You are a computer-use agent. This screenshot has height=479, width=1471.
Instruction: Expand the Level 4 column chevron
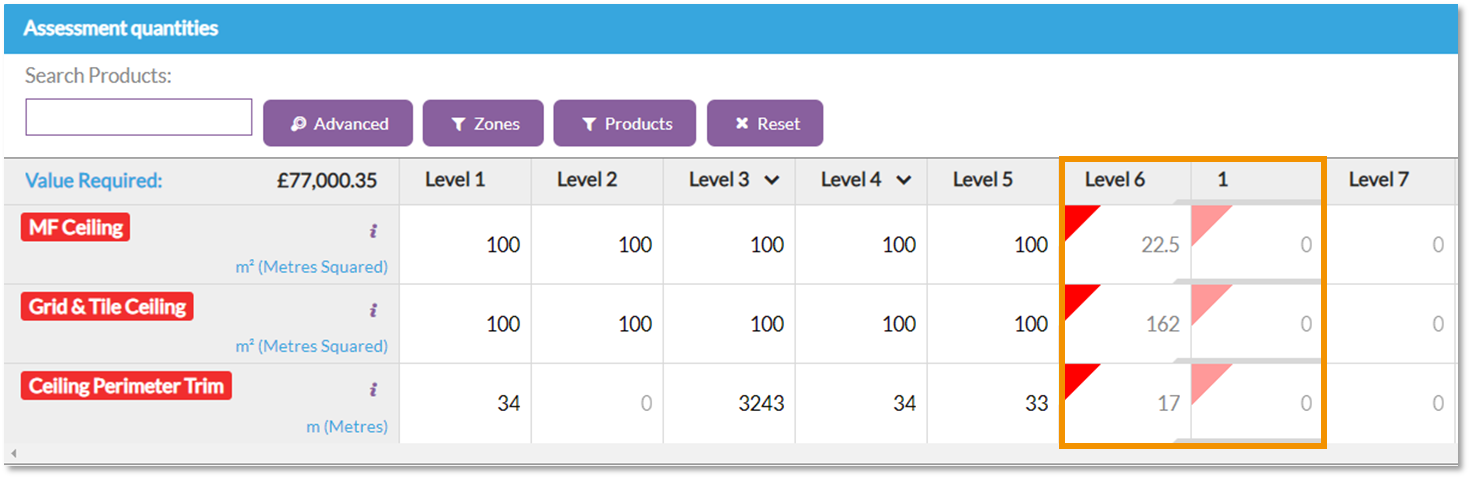point(903,181)
